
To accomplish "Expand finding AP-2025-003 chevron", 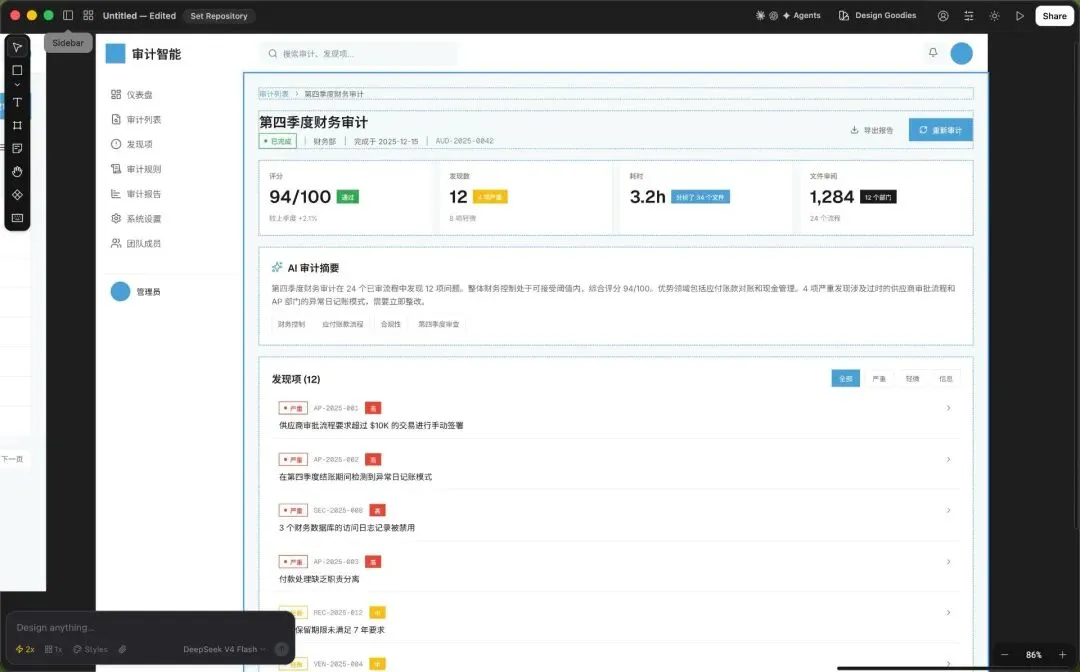I will pos(948,562).
